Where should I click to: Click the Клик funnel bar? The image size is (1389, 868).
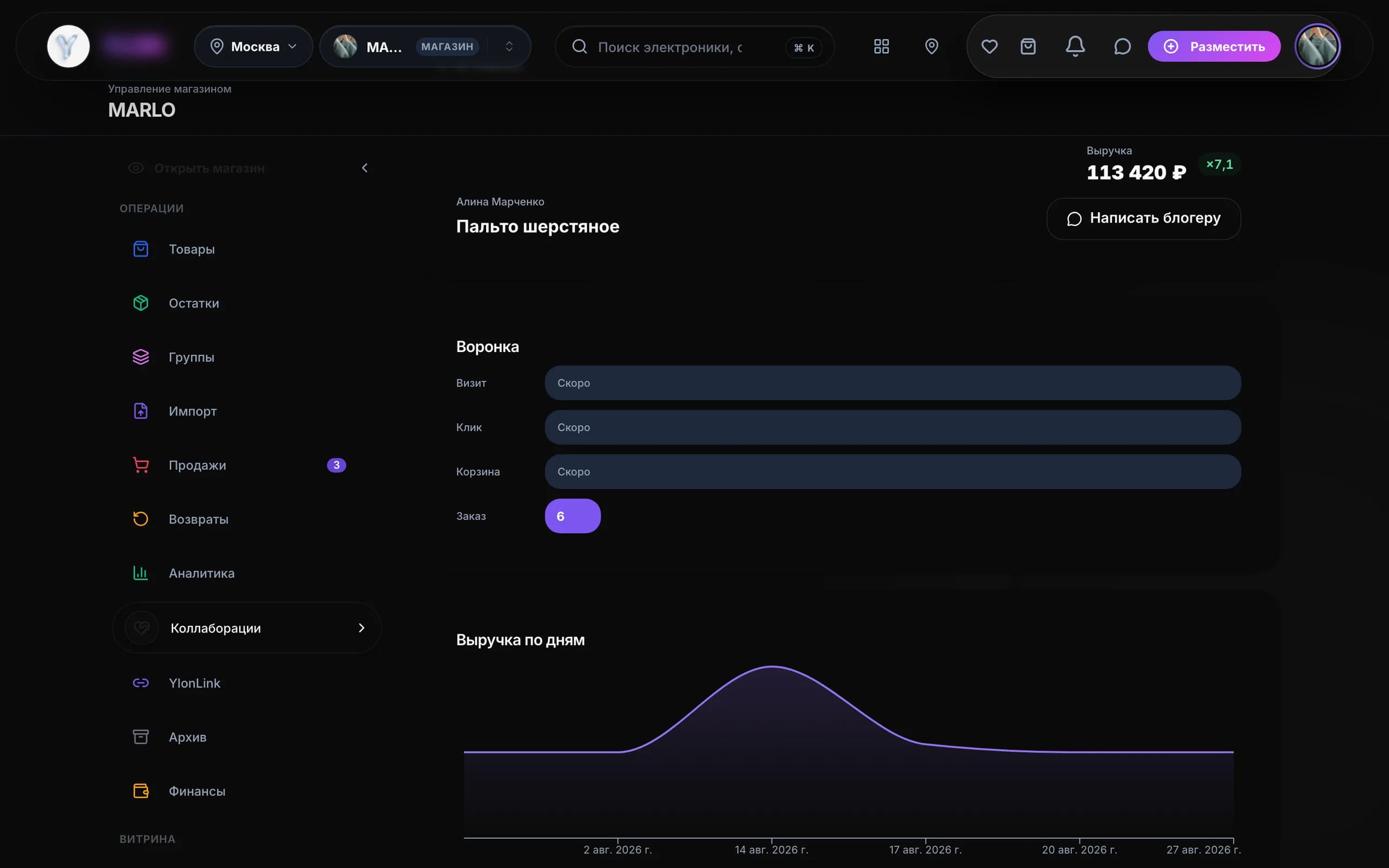coord(893,427)
